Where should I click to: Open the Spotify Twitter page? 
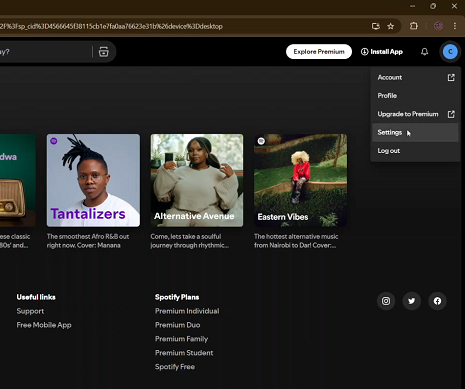coord(412,301)
